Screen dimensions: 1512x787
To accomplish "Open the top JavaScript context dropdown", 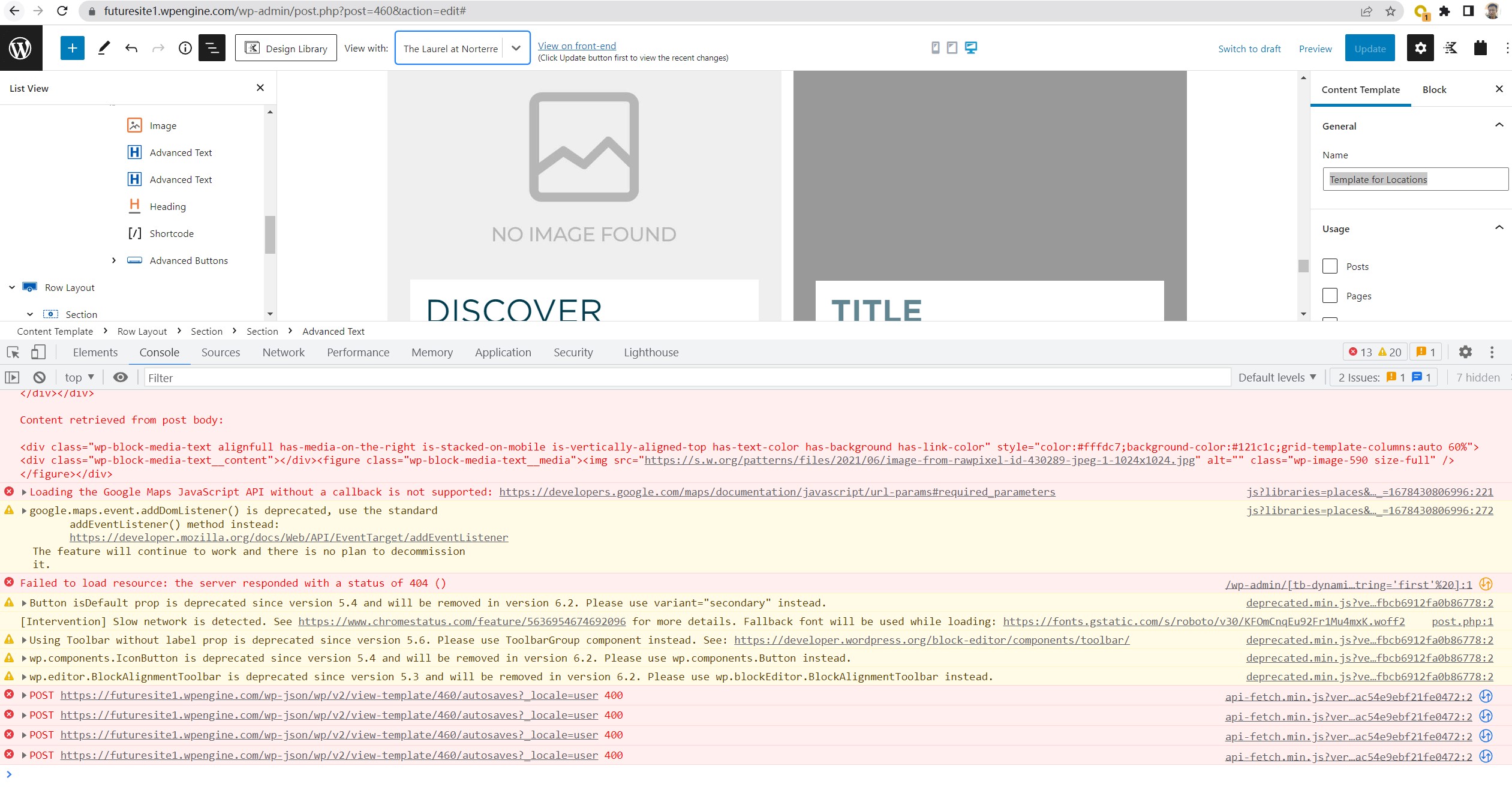I will (x=80, y=377).
